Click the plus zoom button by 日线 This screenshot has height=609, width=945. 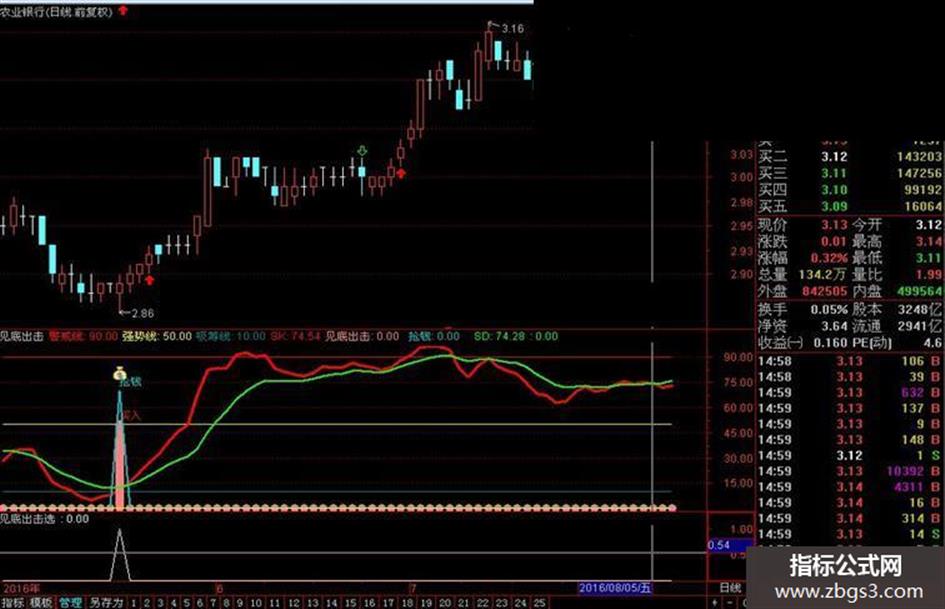click(x=715, y=602)
